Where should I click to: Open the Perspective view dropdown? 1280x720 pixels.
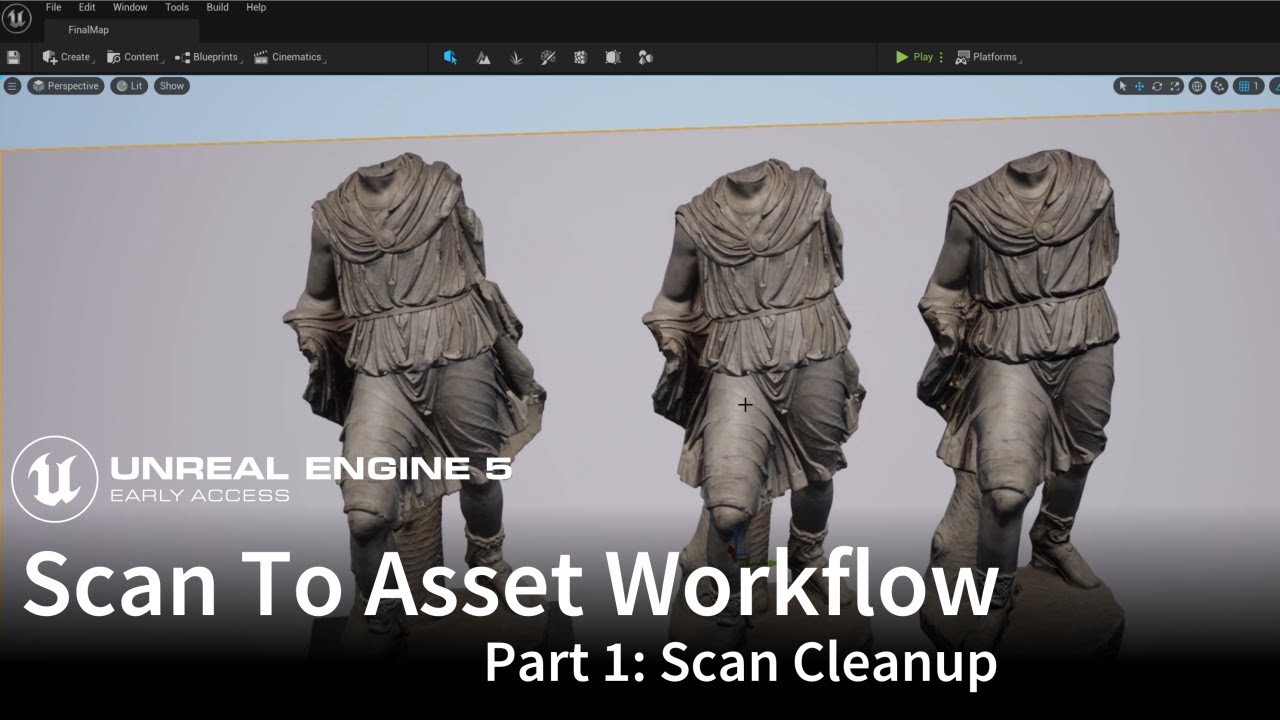(65, 86)
